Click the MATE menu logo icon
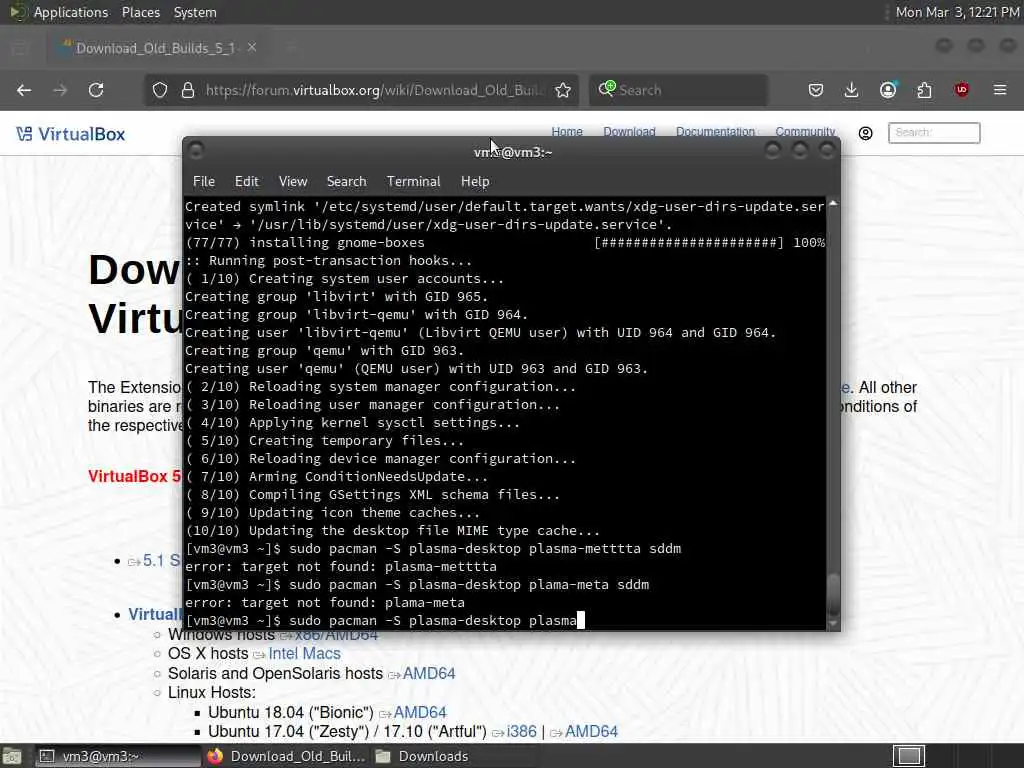The width and height of the screenshot is (1024, 768). (x=17, y=12)
